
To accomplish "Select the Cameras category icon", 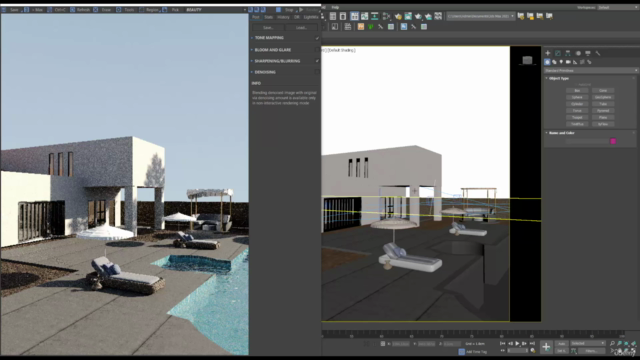I will coord(568,62).
